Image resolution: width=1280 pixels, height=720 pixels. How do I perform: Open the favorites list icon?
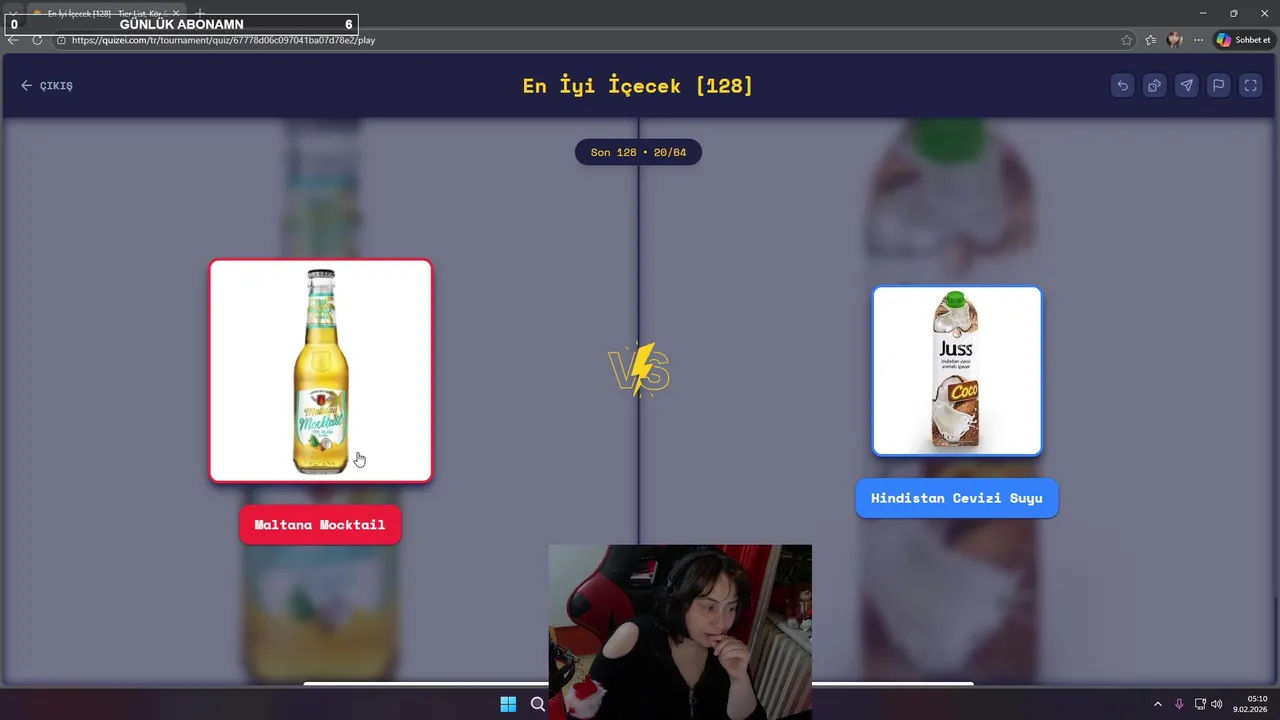tap(1151, 40)
